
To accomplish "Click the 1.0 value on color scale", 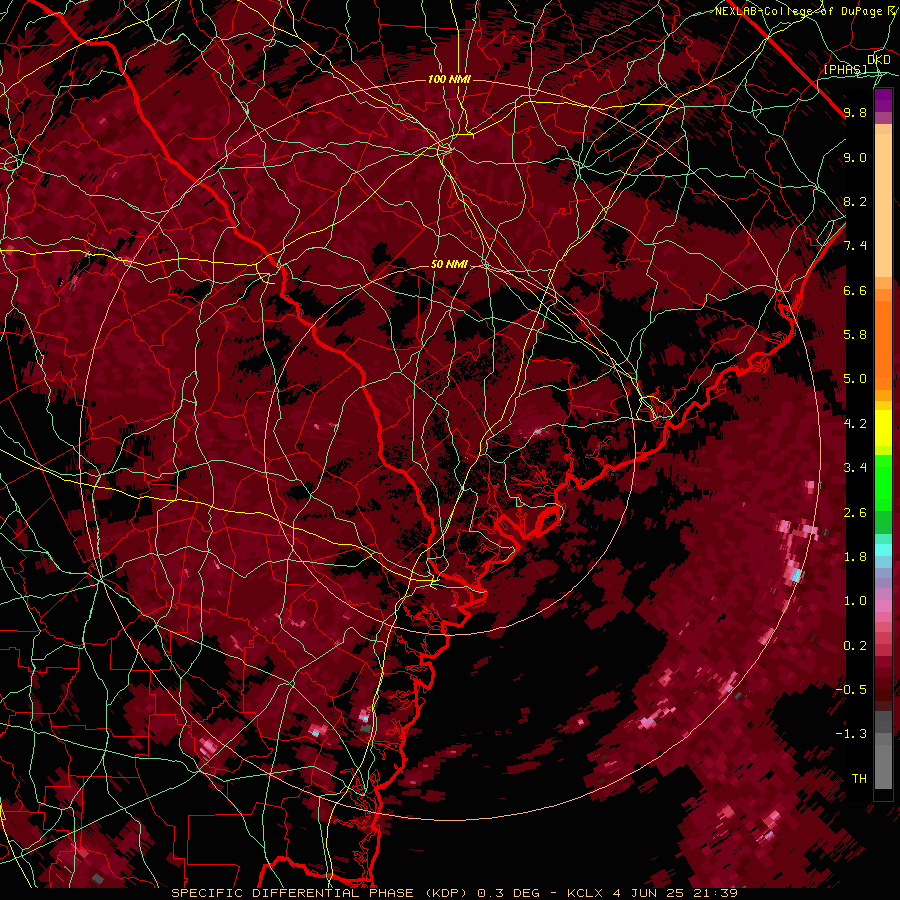I will point(855,601).
